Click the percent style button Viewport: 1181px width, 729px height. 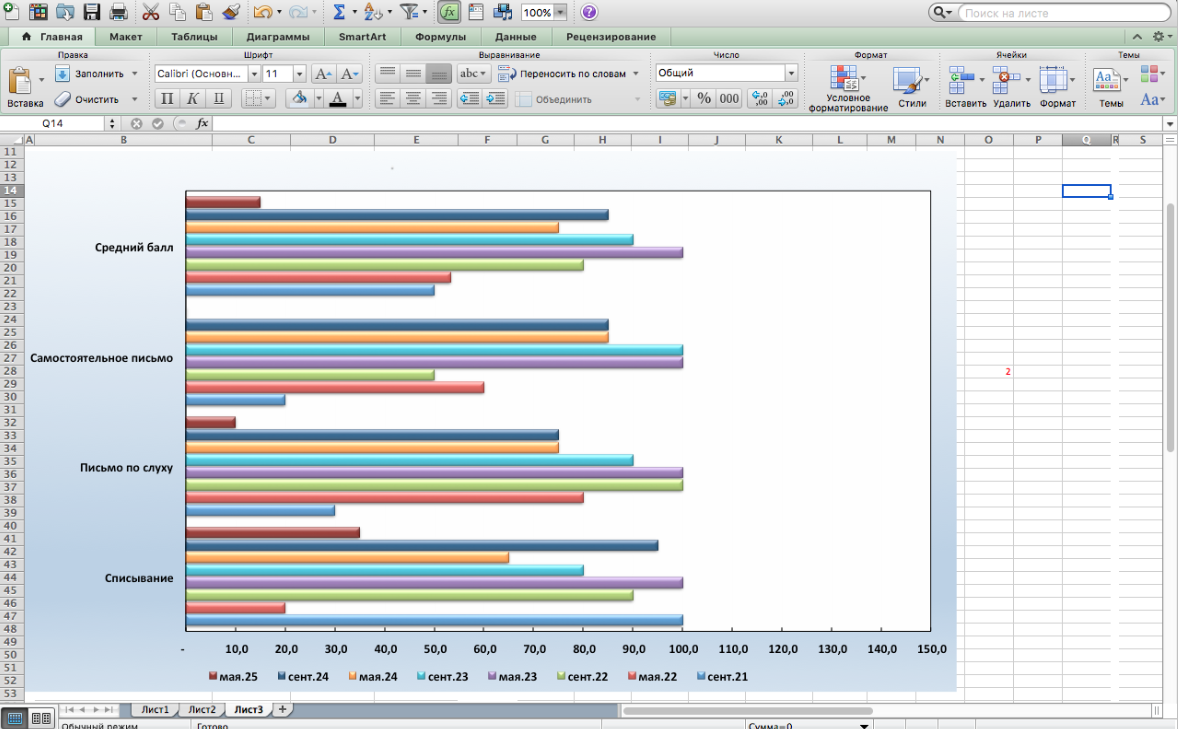(x=704, y=99)
